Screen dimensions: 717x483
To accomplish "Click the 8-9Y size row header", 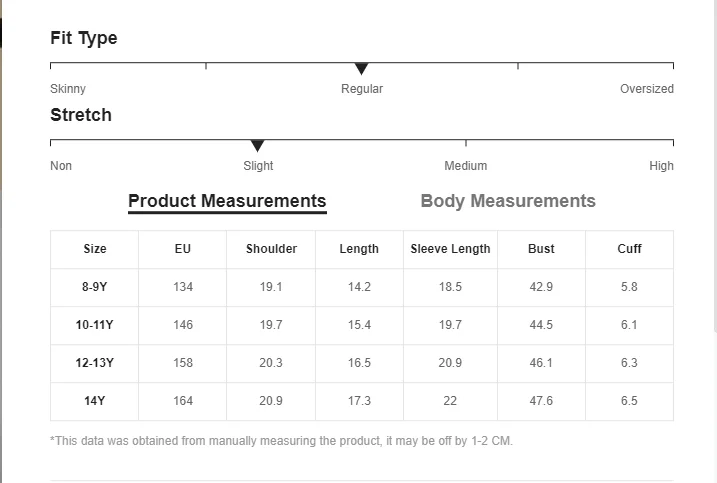I will tap(95, 287).
